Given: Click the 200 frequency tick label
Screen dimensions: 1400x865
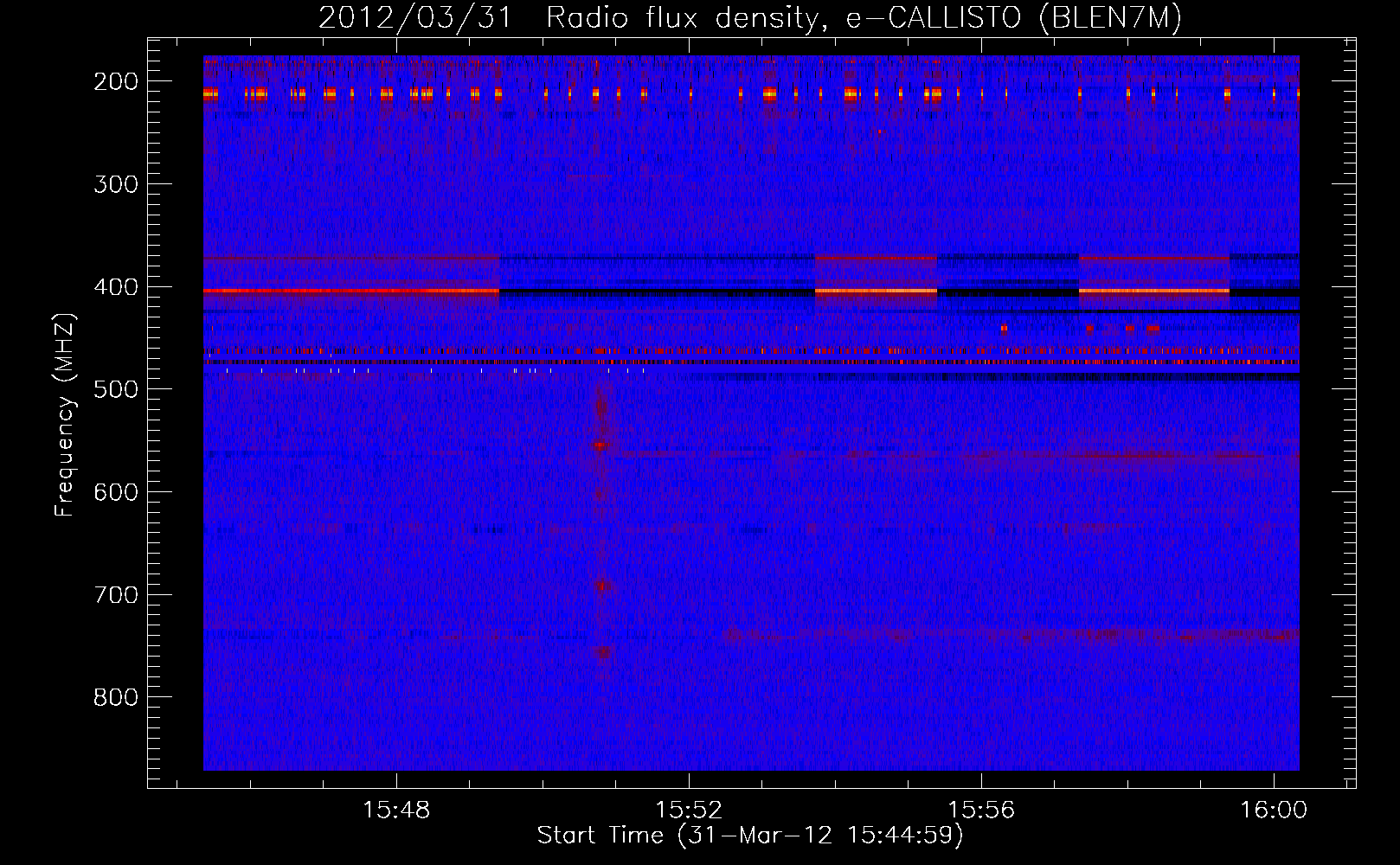Looking at the screenshot, I should click(x=116, y=81).
